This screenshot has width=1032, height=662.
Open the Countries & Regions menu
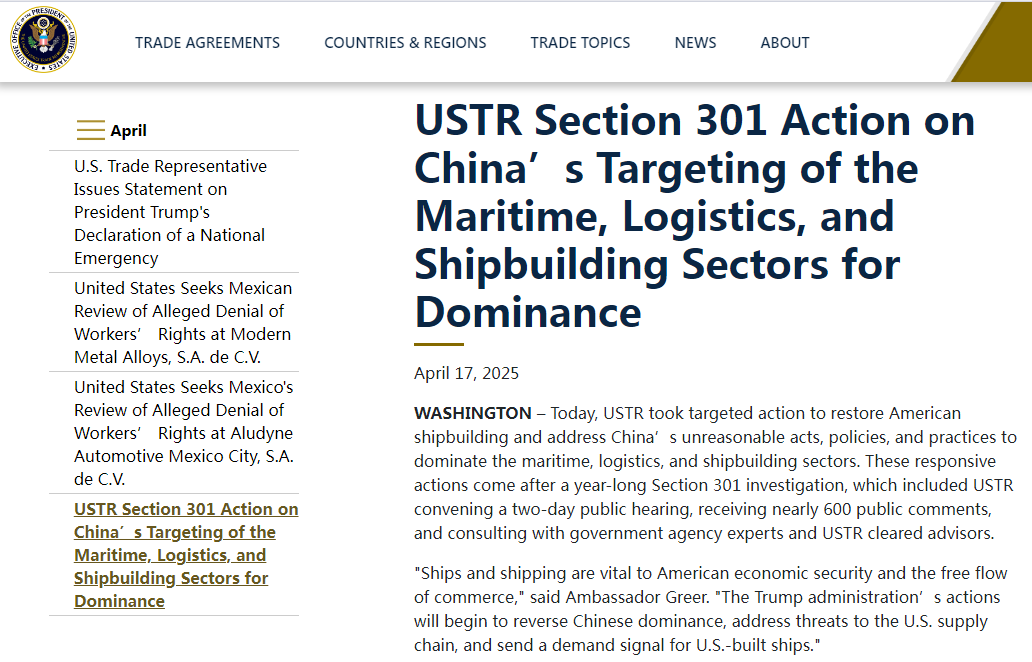click(405, 43)
